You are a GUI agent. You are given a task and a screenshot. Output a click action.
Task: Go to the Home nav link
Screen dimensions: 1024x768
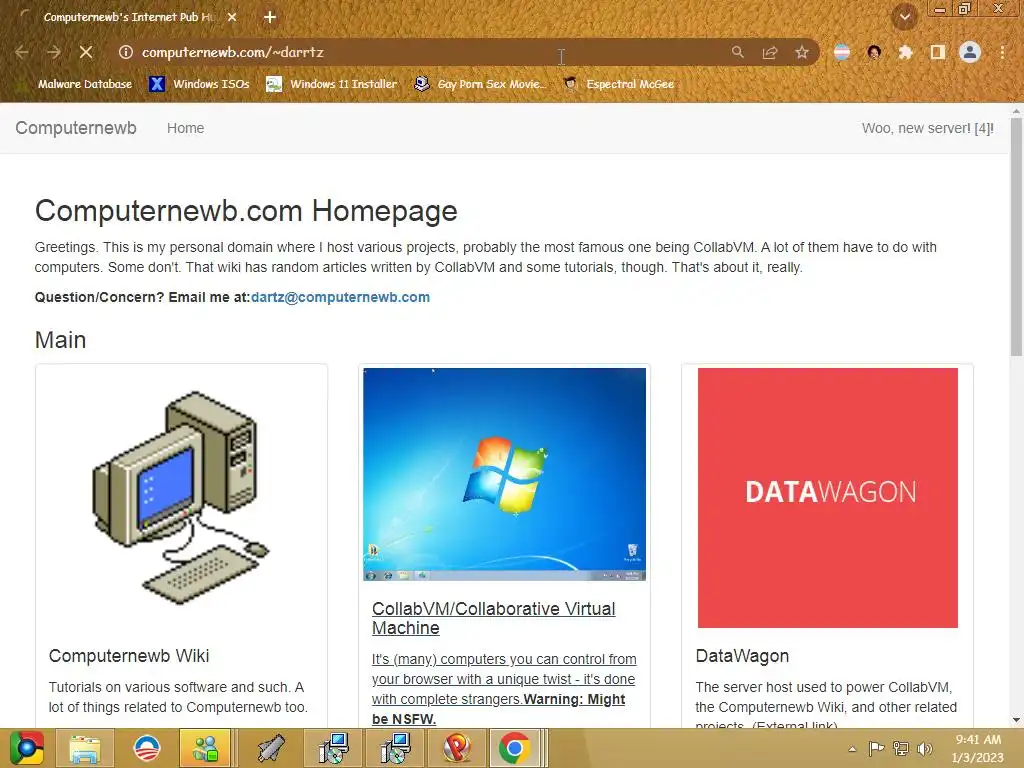[x=185, y=128]
